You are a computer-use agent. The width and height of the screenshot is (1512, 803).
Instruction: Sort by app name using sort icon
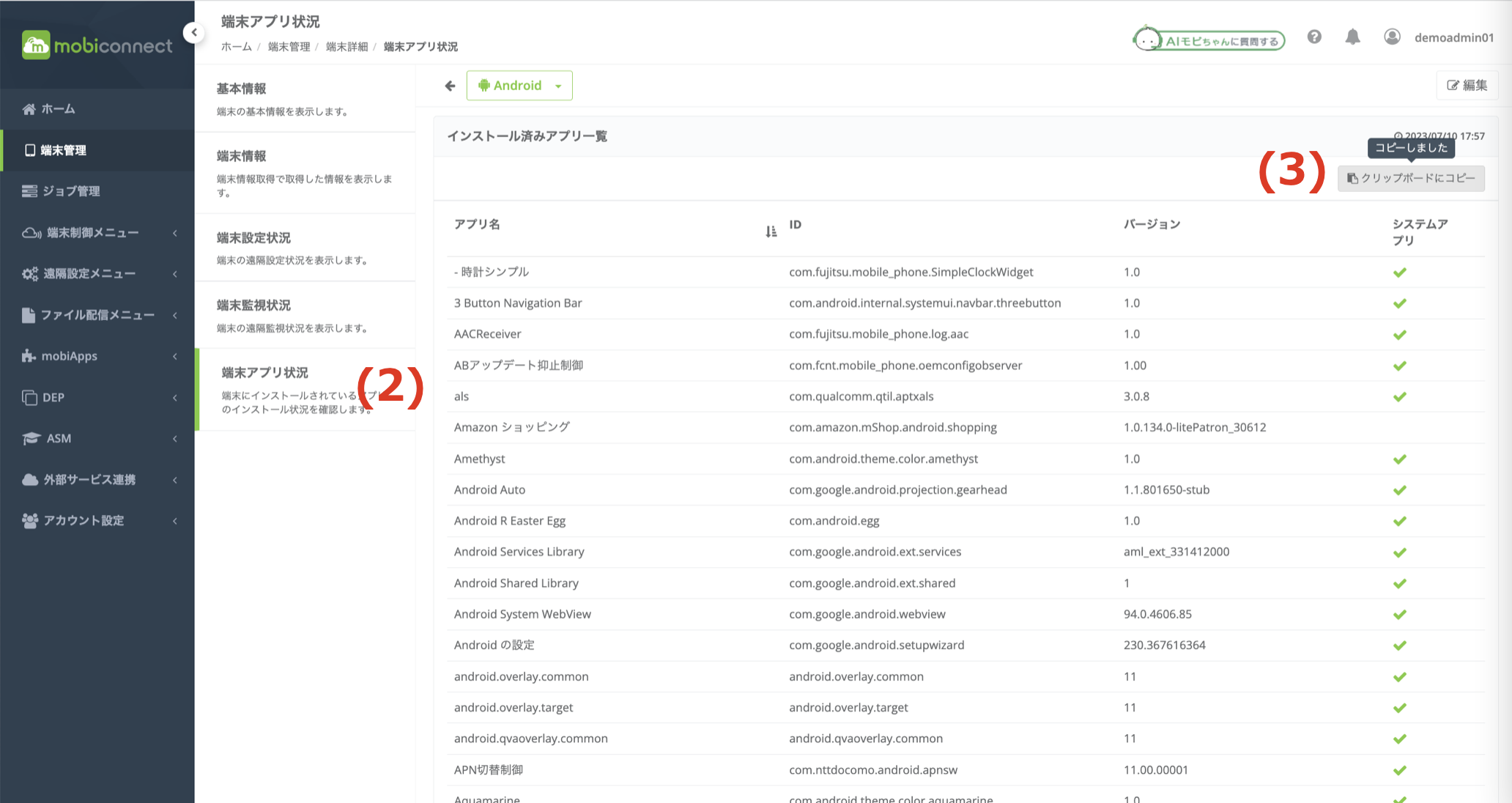click(771, 232)
